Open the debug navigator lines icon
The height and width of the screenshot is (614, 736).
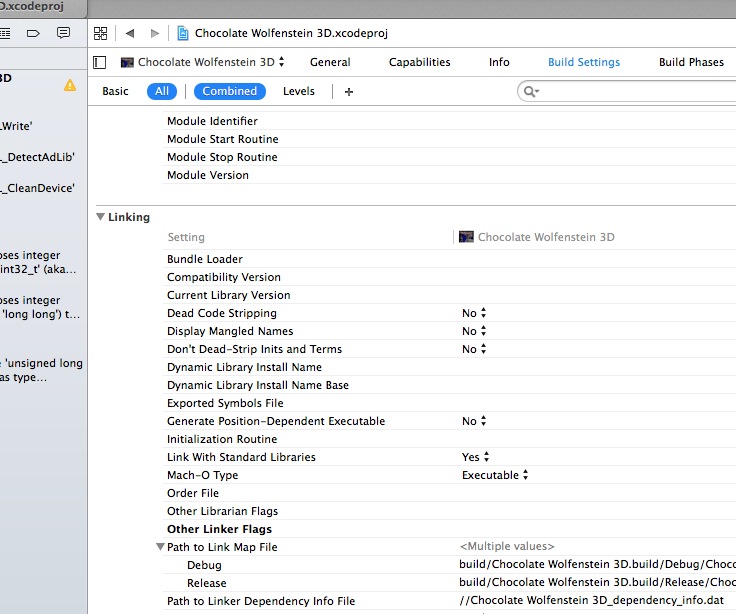[x=5, y=33]
